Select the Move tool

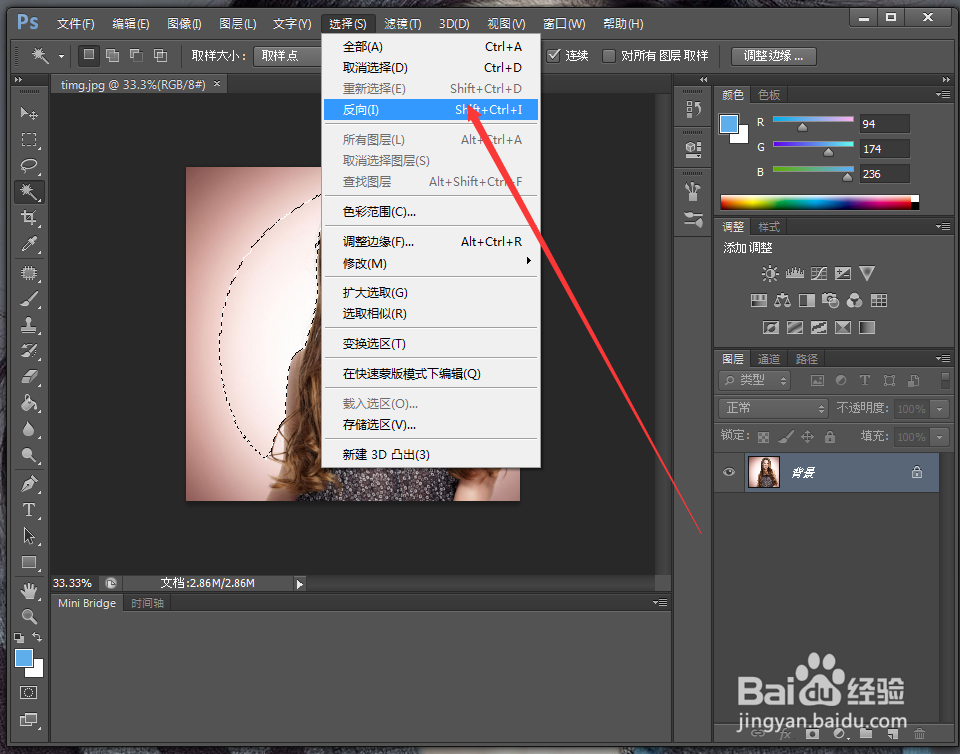[29, 112]
